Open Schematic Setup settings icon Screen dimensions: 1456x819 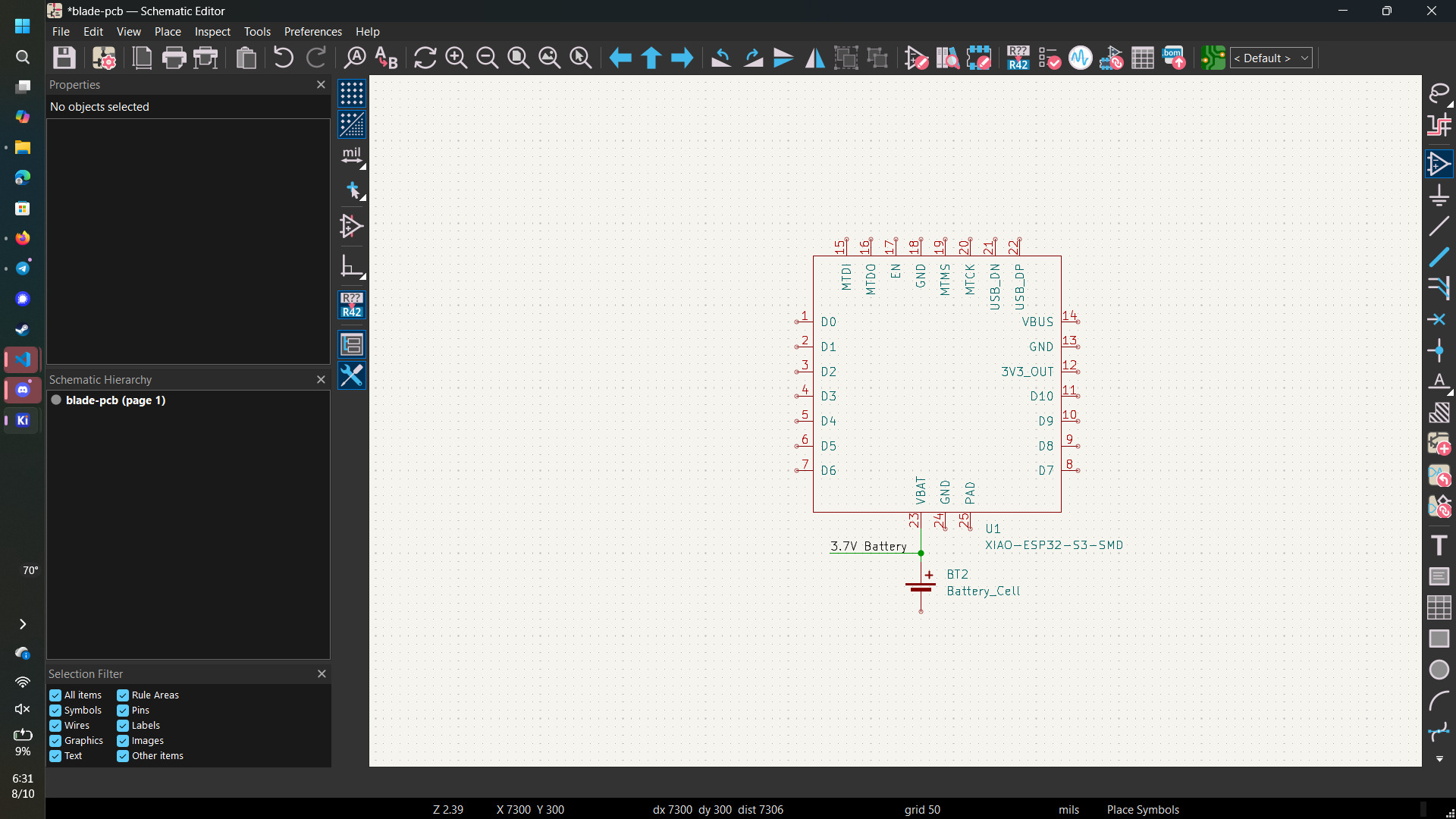(x=104, y=58)
